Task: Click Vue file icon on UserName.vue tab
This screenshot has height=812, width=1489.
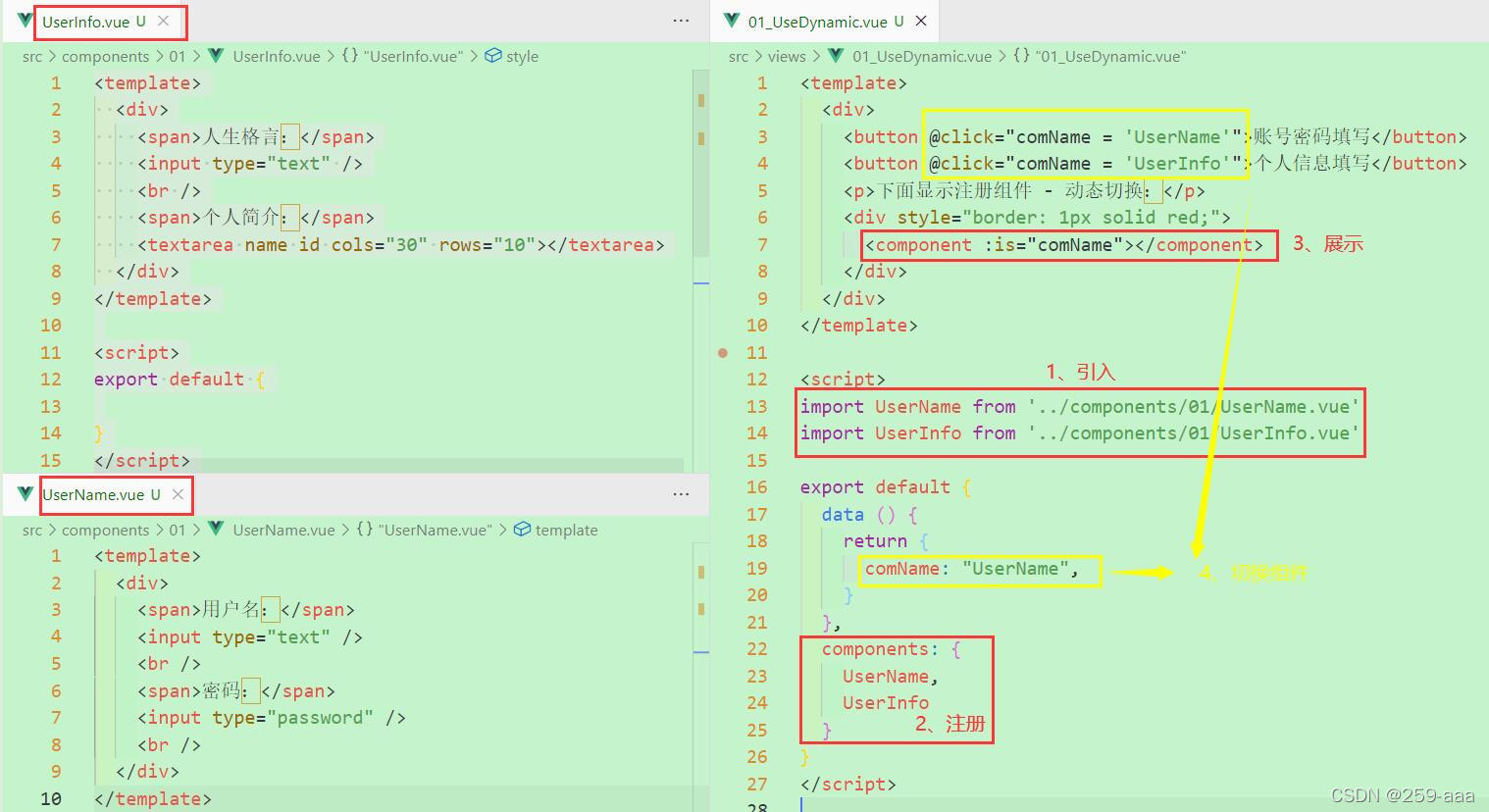Action: coord(25,494)
